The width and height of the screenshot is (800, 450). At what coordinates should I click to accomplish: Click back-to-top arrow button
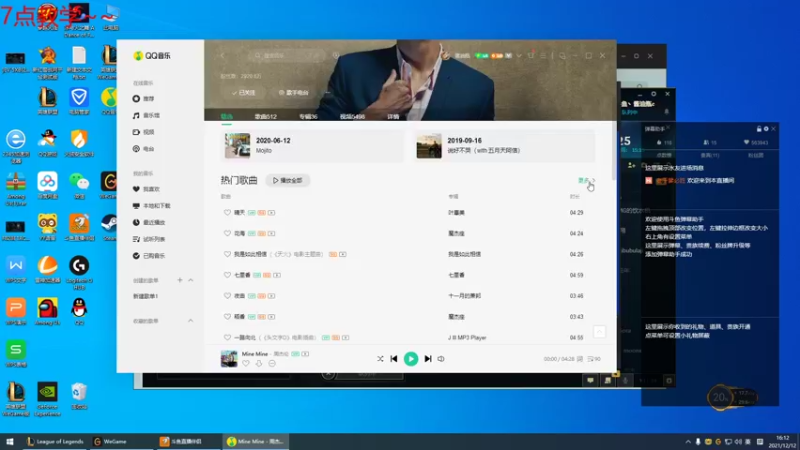(x=599, y=332)
